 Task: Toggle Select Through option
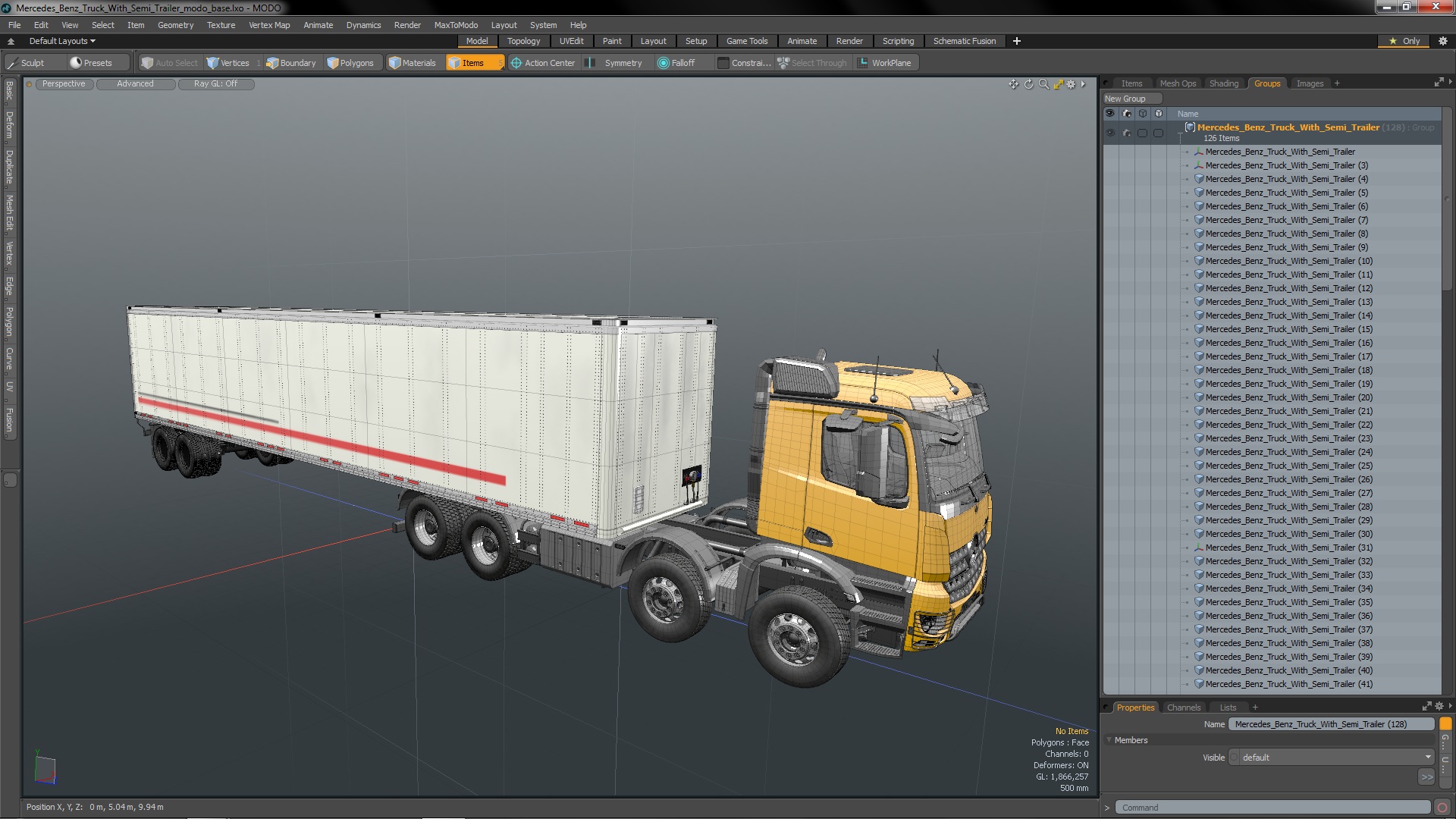[x=812, y=63]
